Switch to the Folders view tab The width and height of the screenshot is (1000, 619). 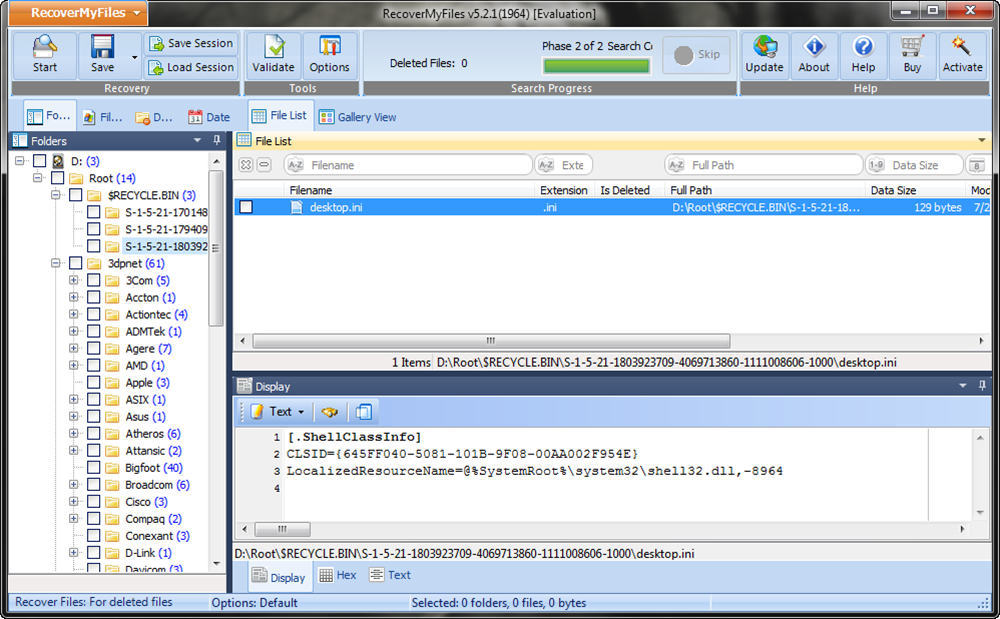pos(50,116)
